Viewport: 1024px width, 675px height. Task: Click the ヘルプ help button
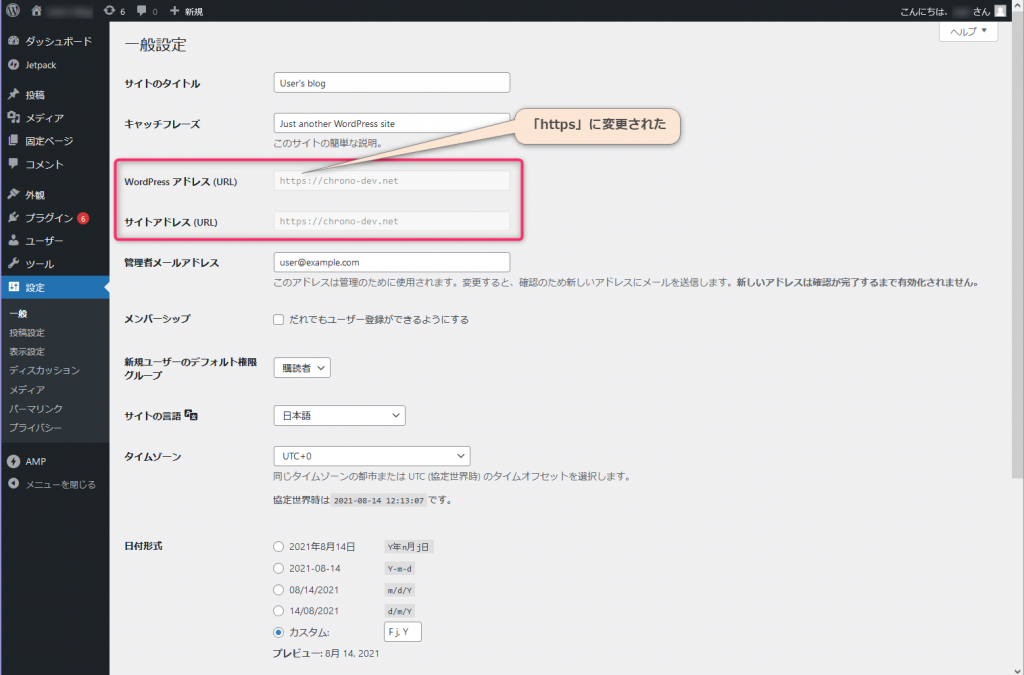tap(968, 32)
